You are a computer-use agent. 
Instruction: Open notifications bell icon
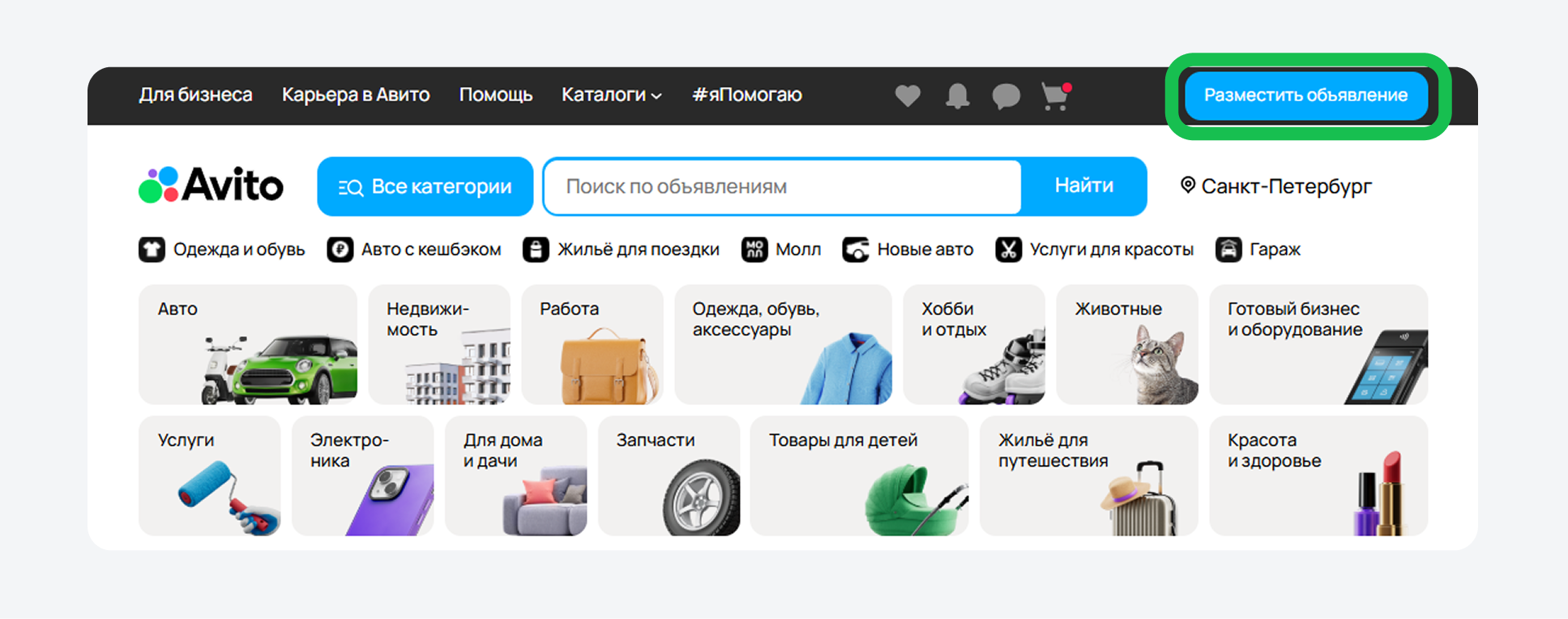(x=957, y=96)
